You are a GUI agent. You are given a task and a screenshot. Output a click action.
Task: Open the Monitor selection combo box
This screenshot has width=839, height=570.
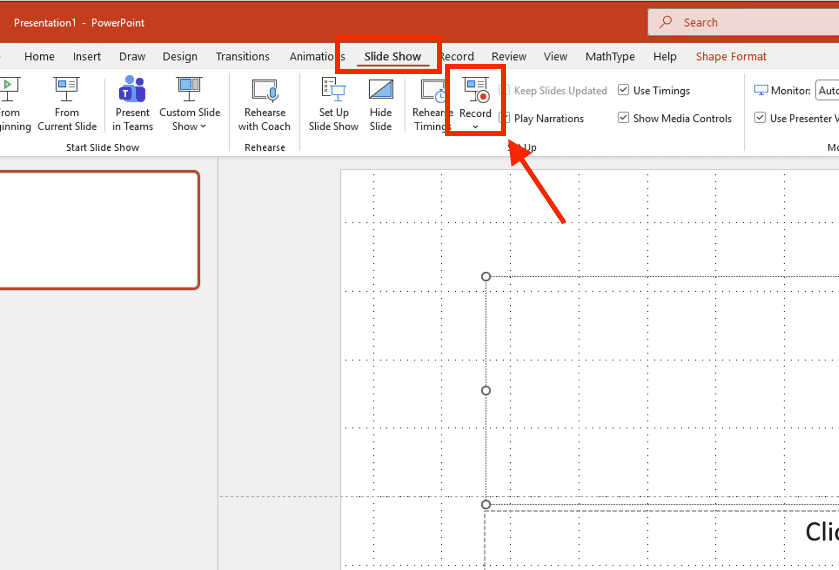pyautogui.click(x=827, y=90)
